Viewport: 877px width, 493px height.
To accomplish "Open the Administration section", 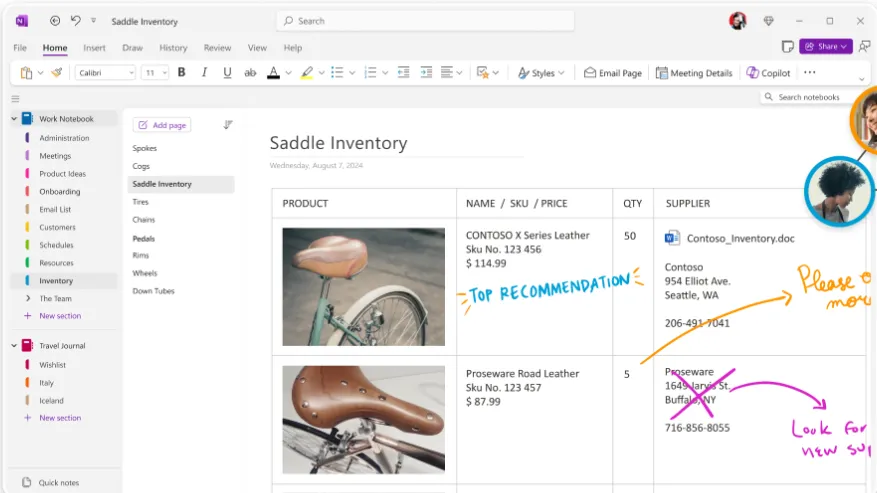I will point(64,138).
